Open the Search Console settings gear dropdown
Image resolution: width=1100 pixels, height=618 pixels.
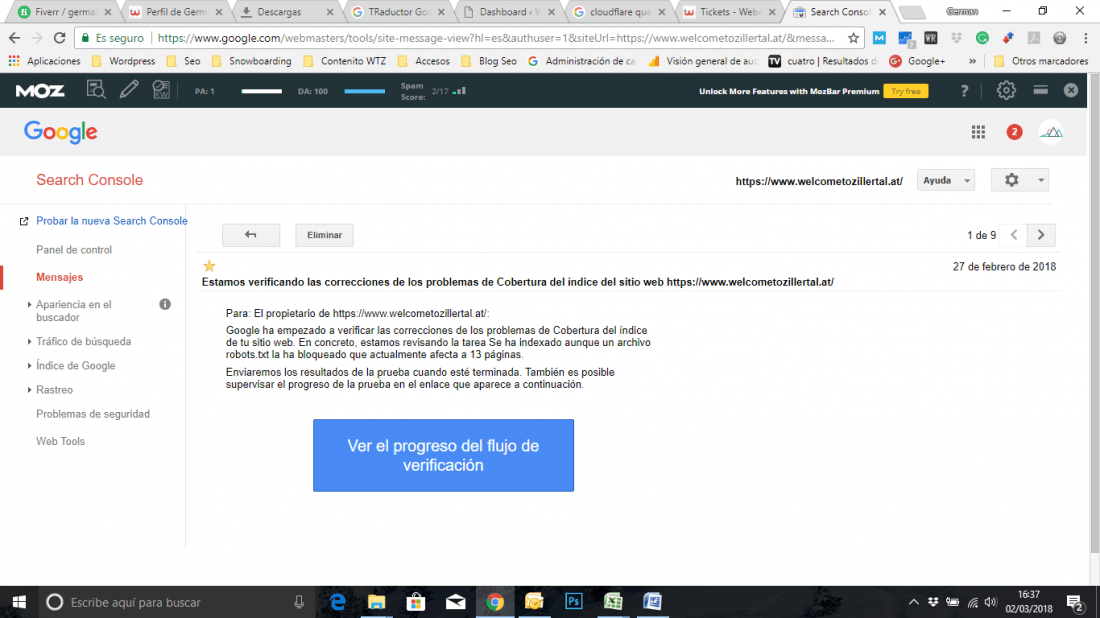pyautogui.click(x=1019, y=180)
